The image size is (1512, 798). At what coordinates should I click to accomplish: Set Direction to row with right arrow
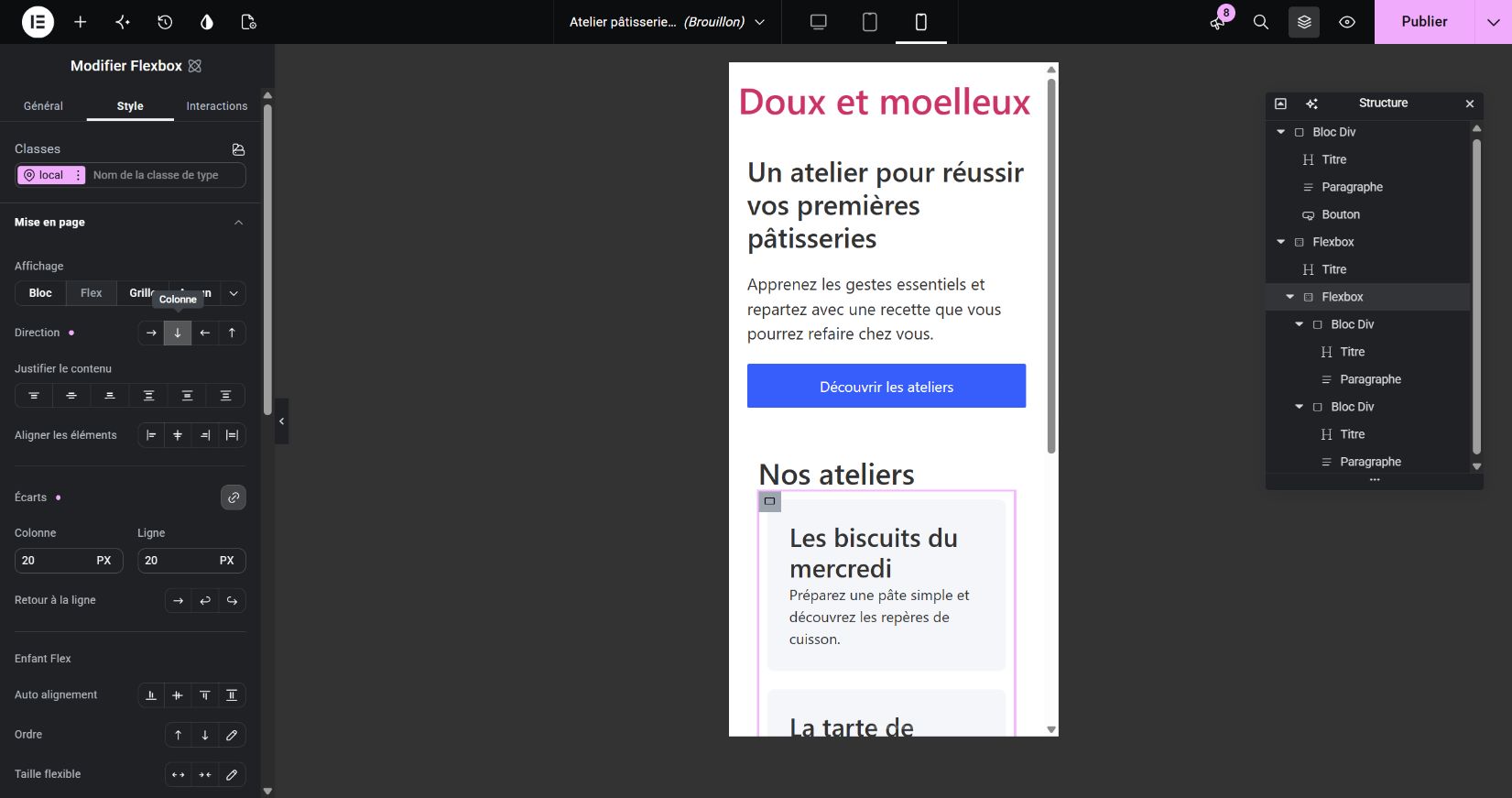(151, 333)
